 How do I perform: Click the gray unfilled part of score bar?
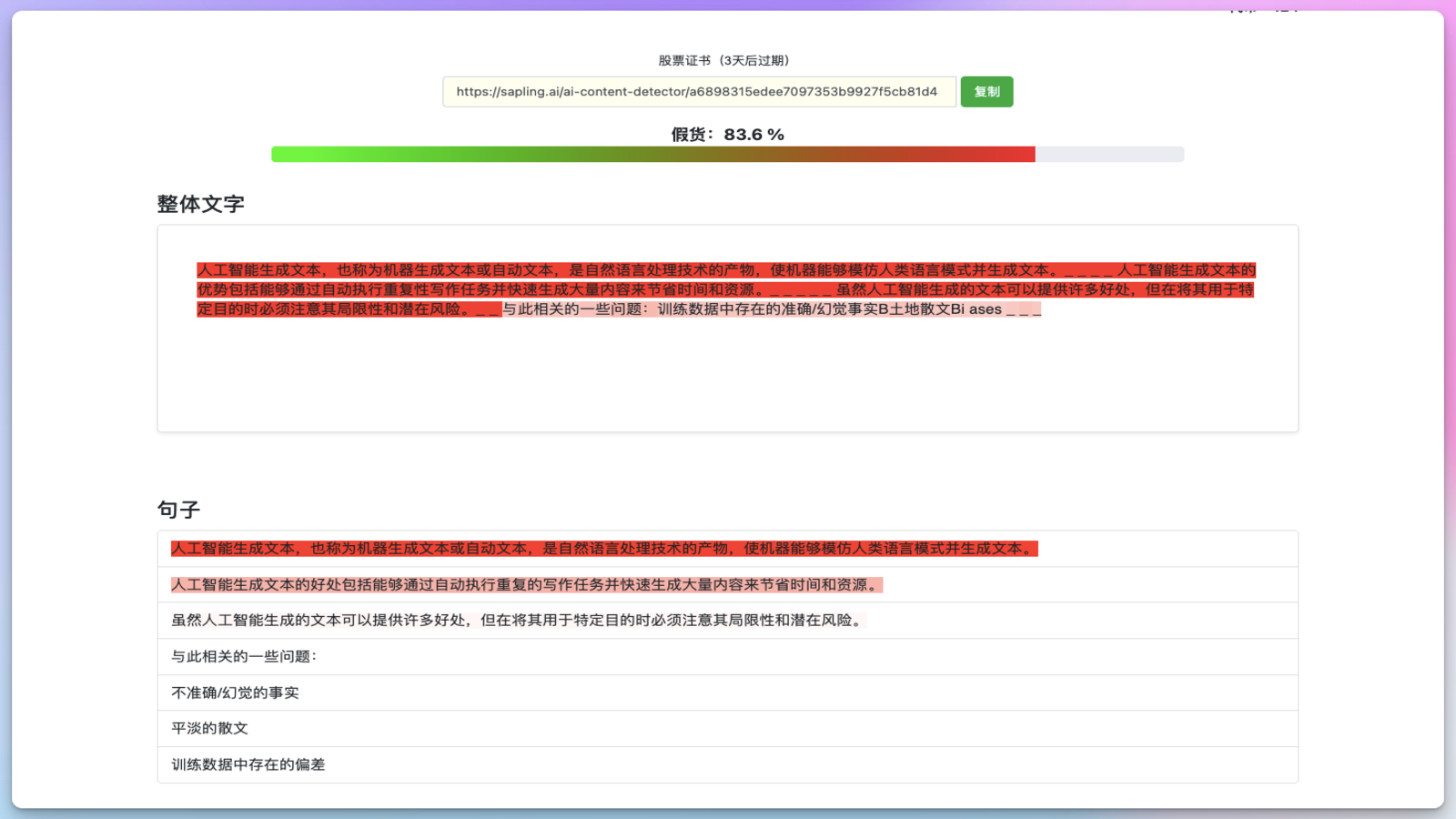point(1109,155)
